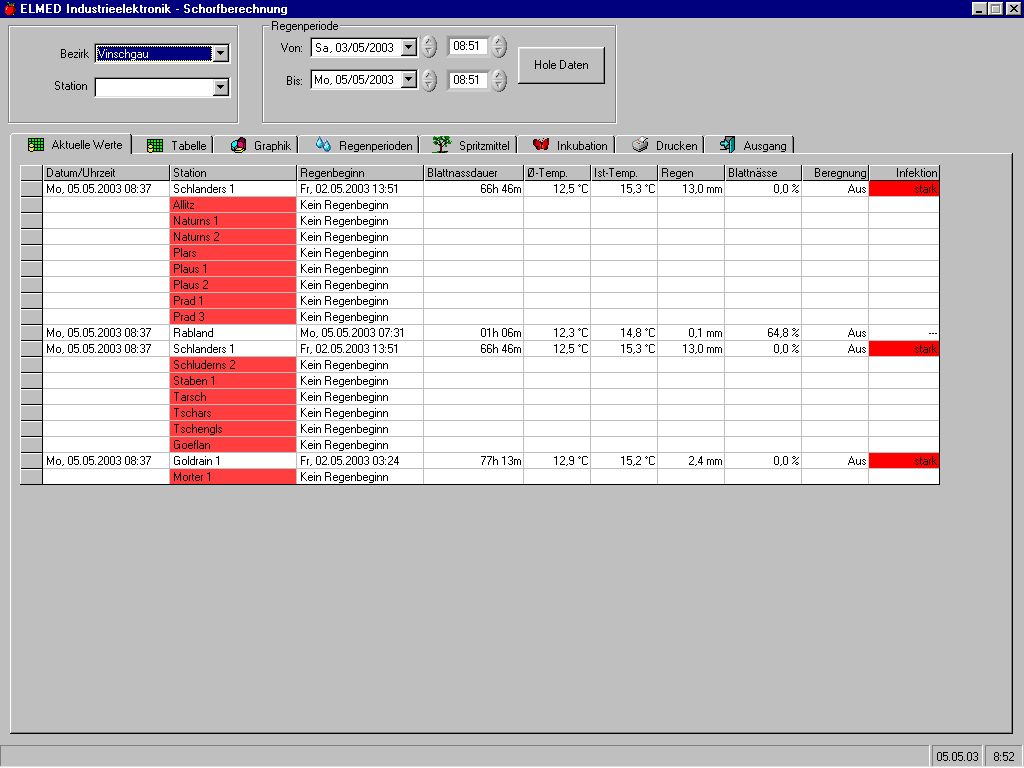This screenshot has height=768, width=1024.
Task: Click the exit door icon for Ausgang
Action: point(727,146)
